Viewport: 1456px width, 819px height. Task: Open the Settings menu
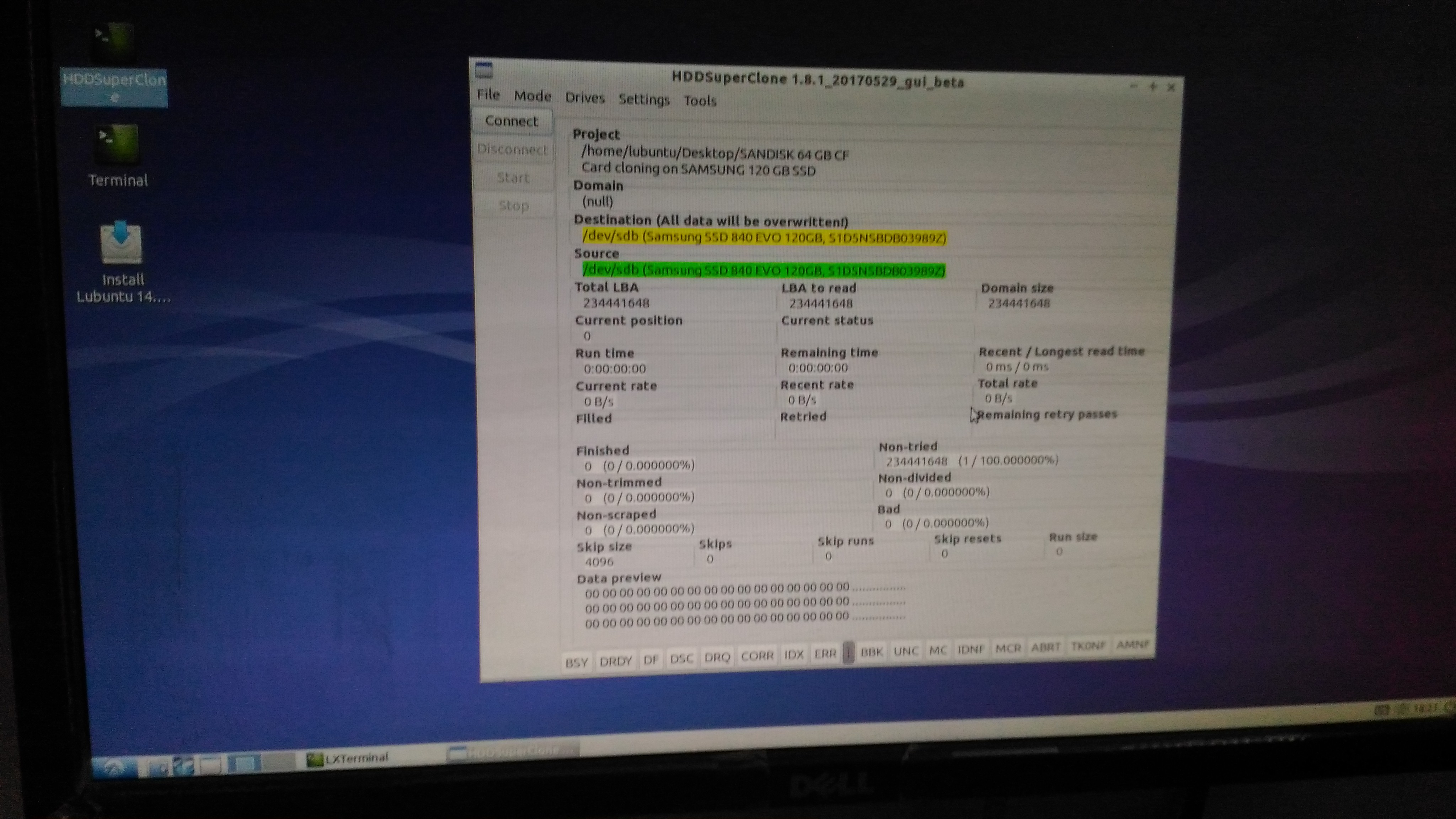[x=644, y=100]
